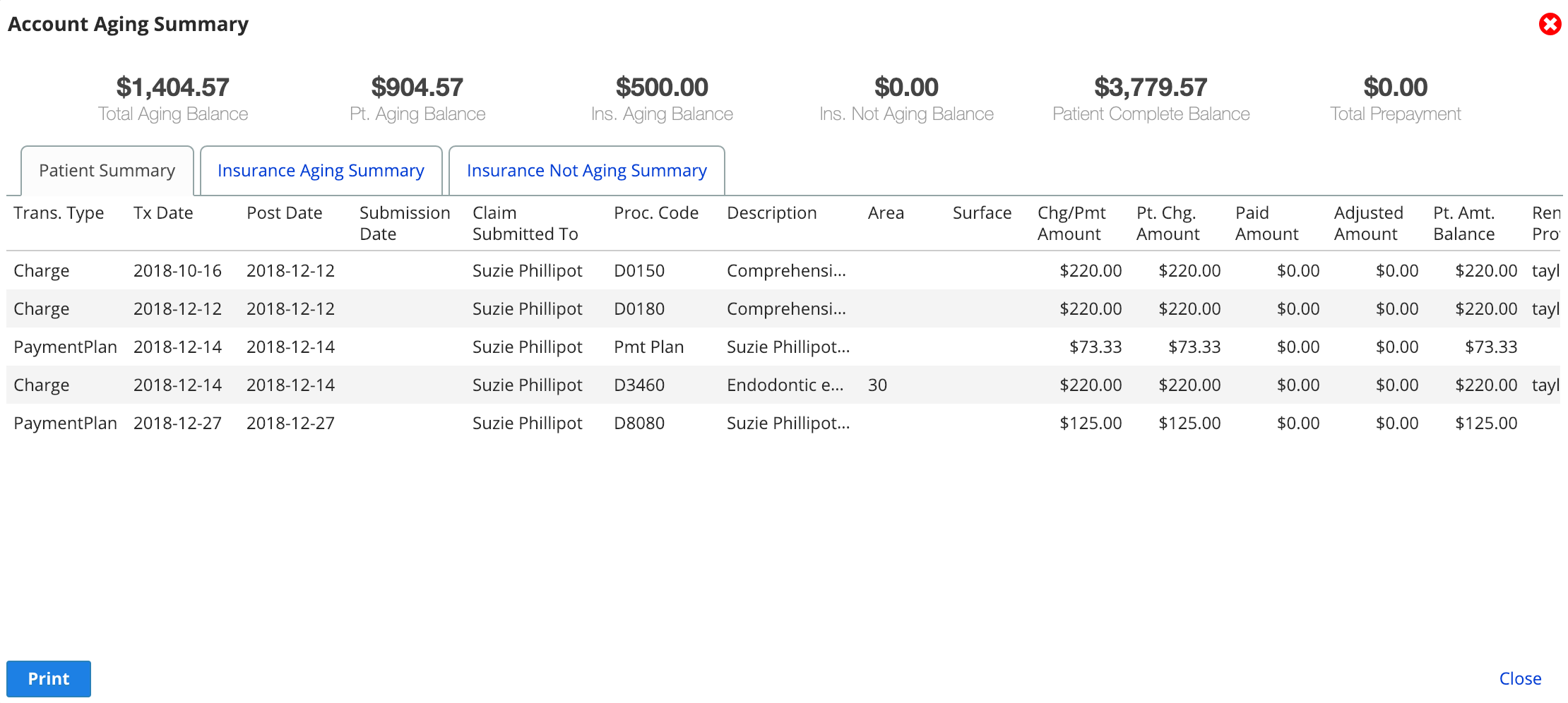The height and width of the screenshot is (703, 1568).
Task: Select the D0150 procedure code cell
Action: point(639,271)
